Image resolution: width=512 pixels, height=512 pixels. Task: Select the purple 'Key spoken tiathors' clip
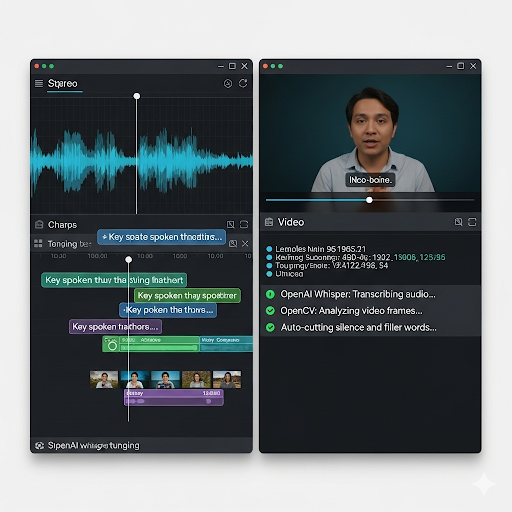click(x=115, y=327)
